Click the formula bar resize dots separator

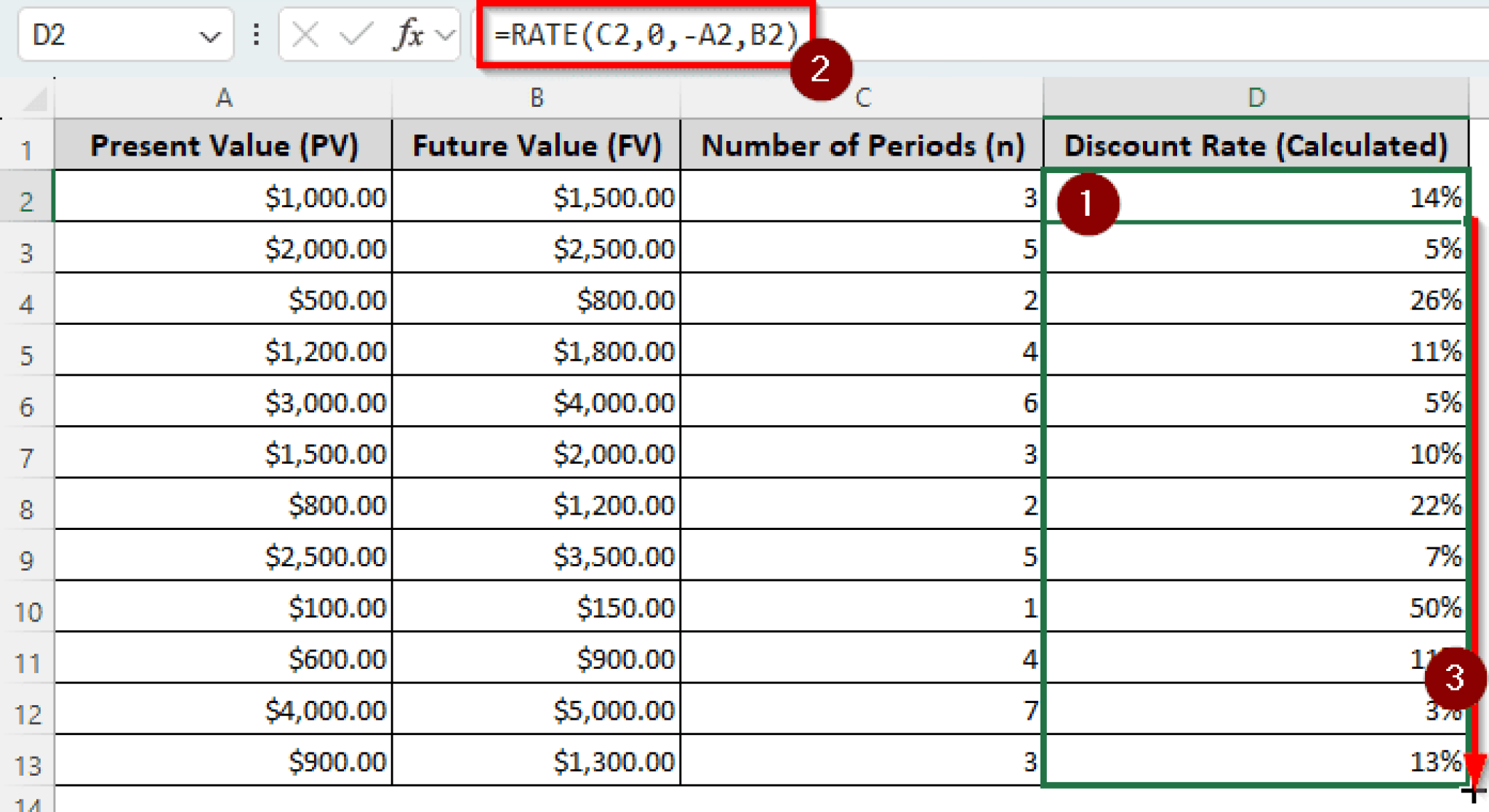(x=256, y=33)
